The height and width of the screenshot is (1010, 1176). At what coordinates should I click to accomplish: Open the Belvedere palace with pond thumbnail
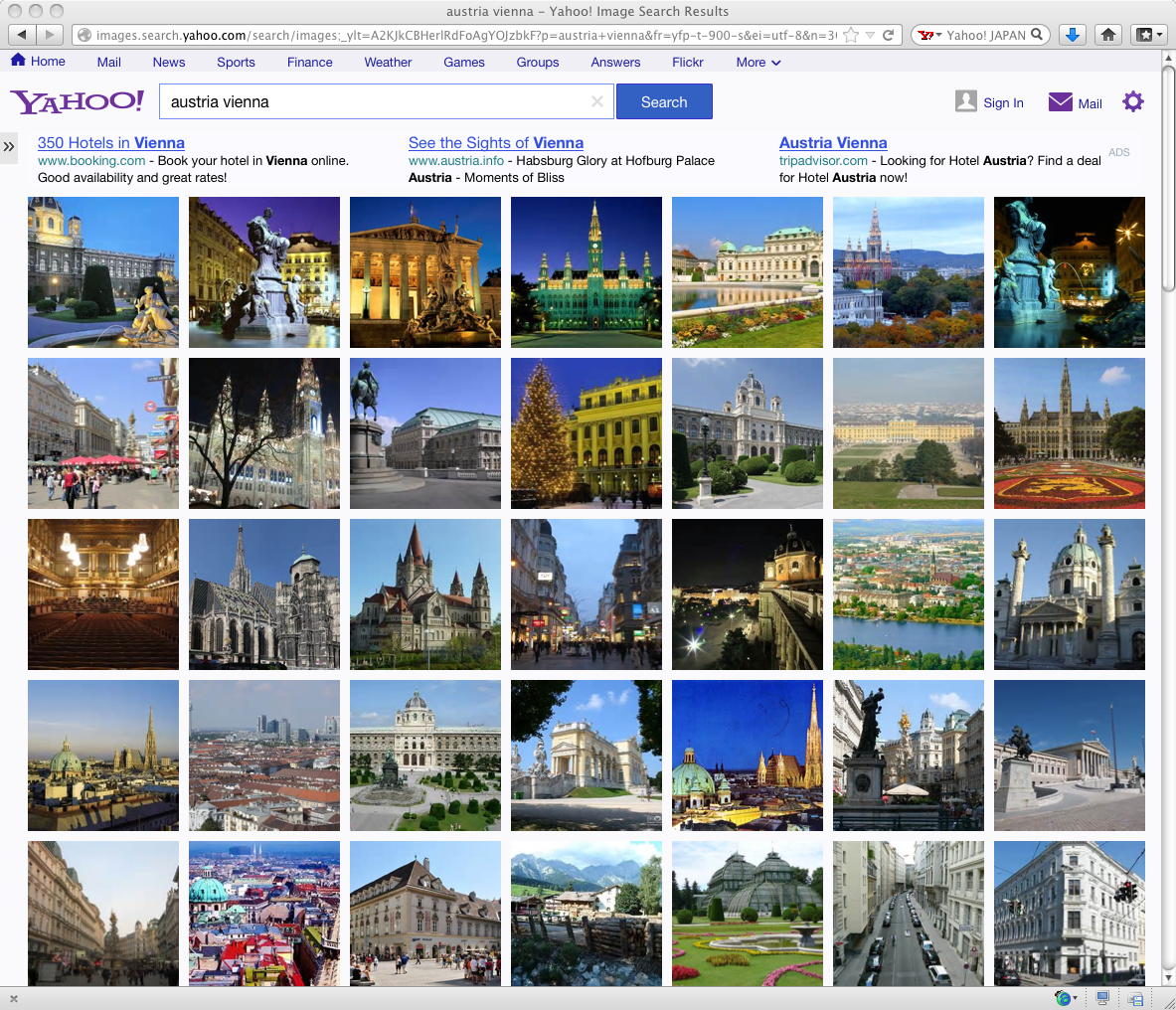[747, 272]
